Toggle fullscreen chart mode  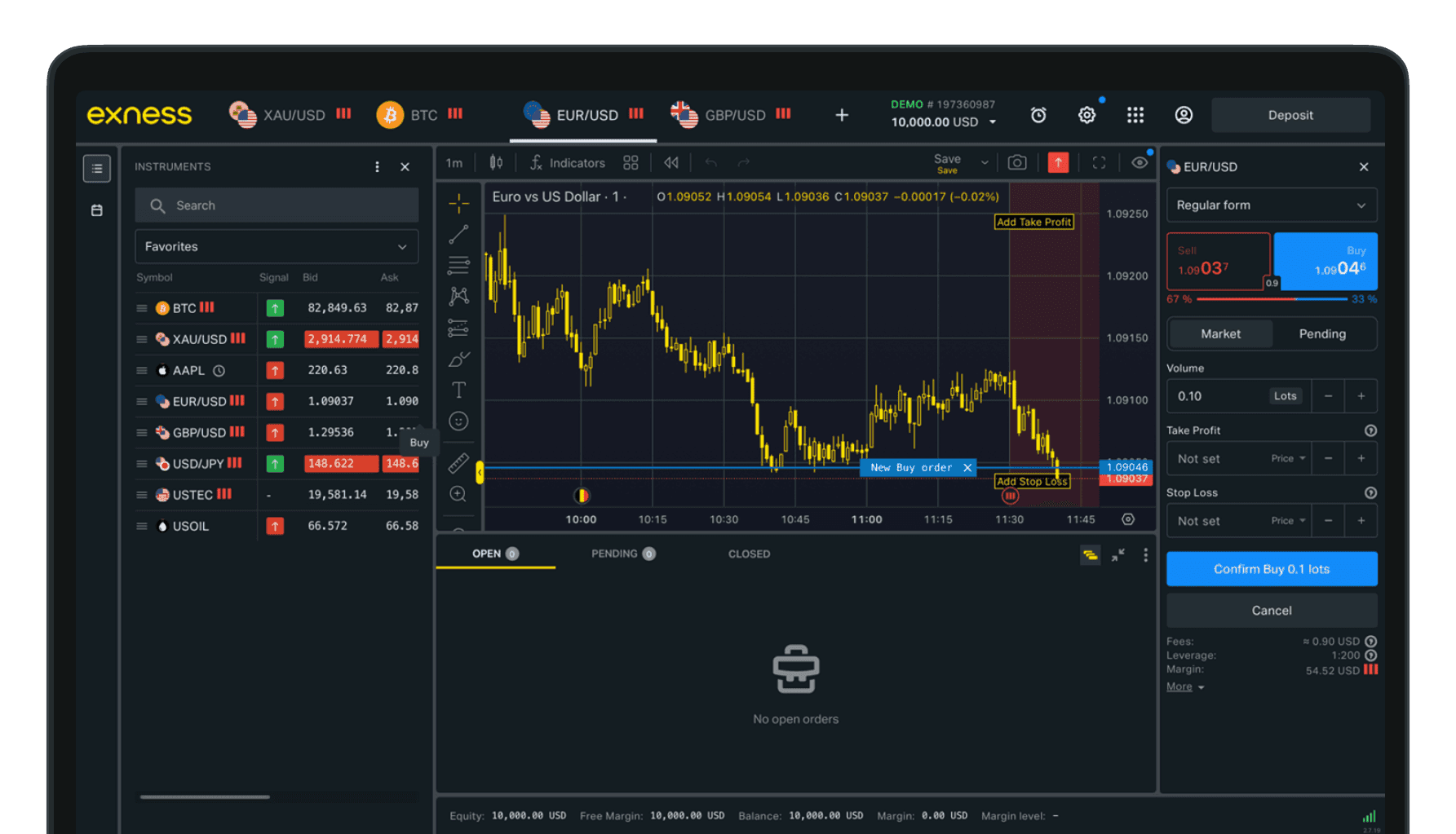pos(1099,162)
